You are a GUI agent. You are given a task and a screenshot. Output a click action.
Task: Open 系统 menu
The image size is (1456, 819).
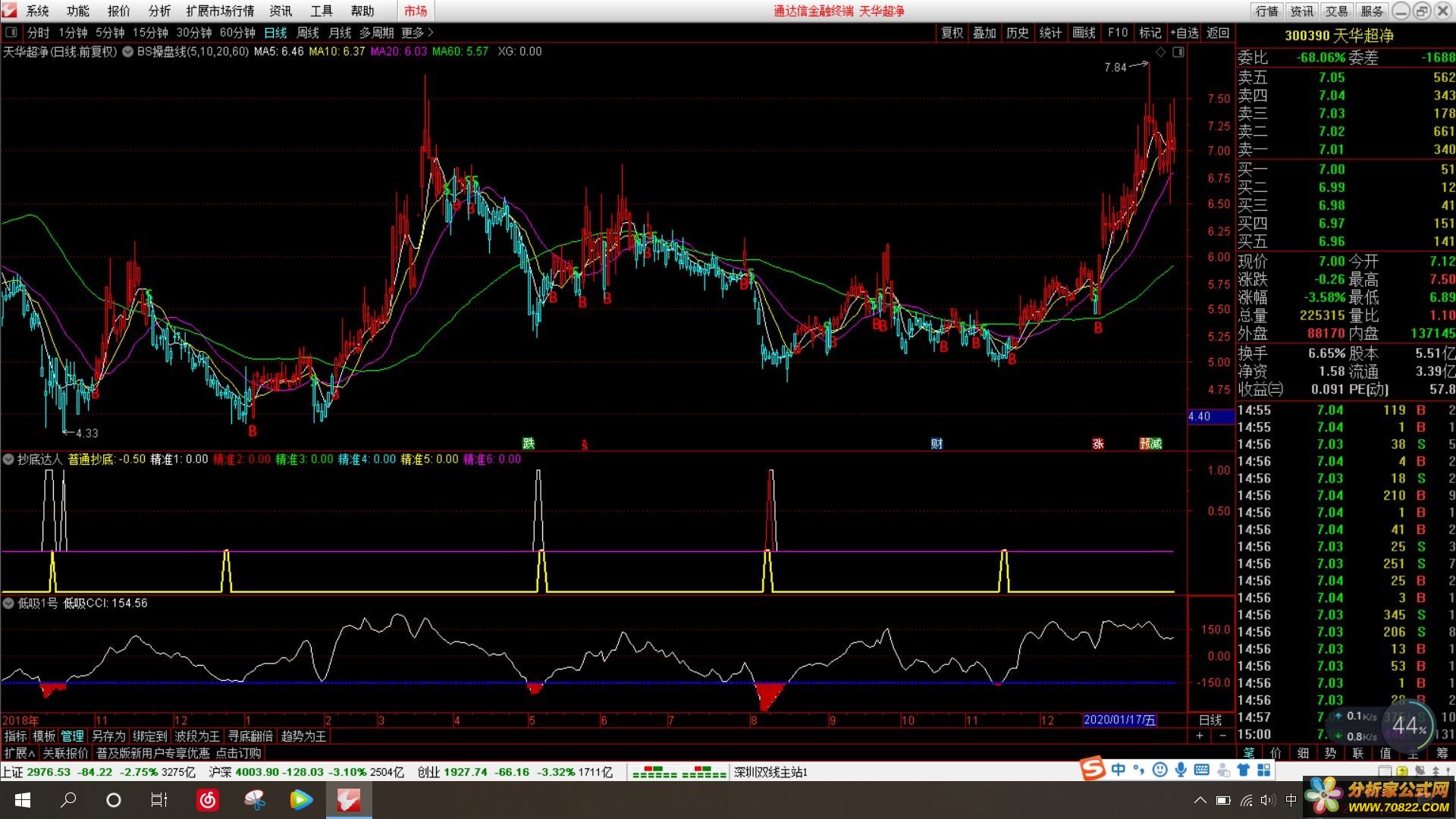[x=37, y=11]
